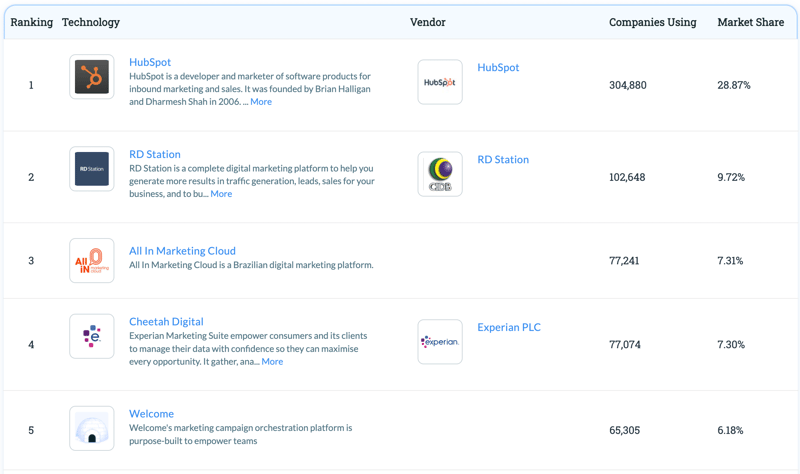
Task: Click the All In Marketing Cloud description text
Action: click(x=251, y=265)
